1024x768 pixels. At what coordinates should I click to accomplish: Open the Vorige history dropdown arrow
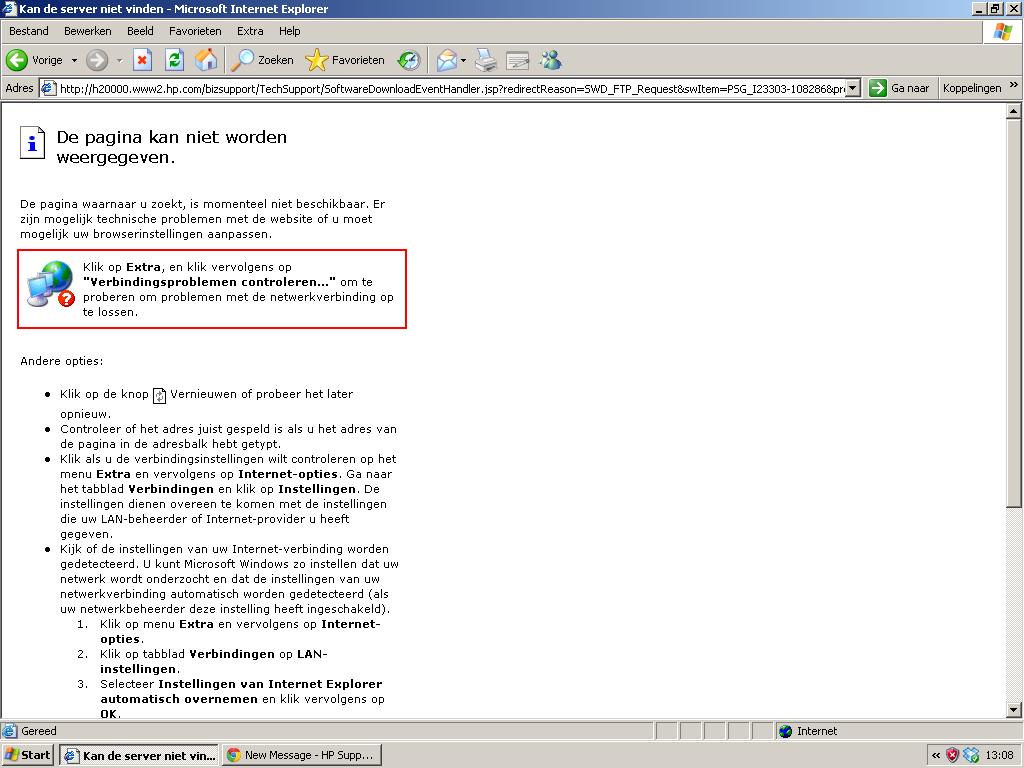(74, 60)
